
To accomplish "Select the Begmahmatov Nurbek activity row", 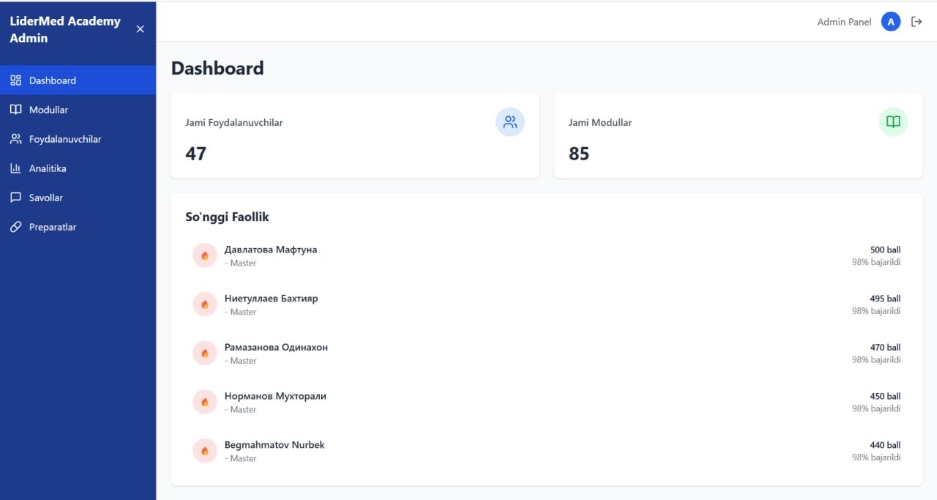I will tap(546, 451).
